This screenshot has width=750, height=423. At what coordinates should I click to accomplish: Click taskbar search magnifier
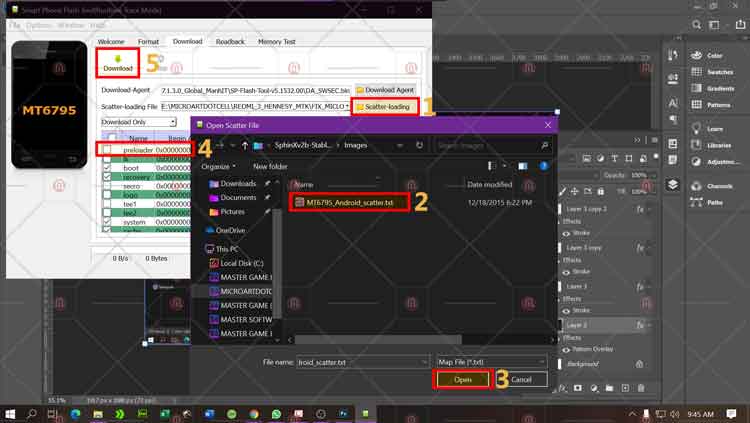[x=32, y=414]
